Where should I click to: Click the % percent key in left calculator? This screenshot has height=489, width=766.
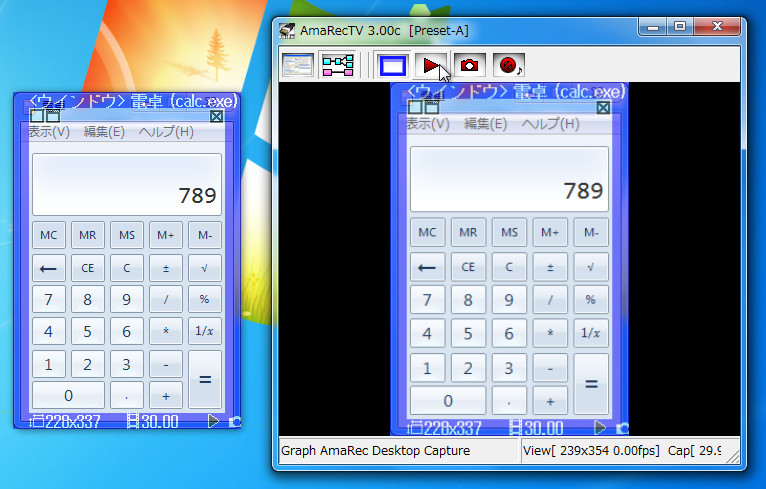coord(205,299)
